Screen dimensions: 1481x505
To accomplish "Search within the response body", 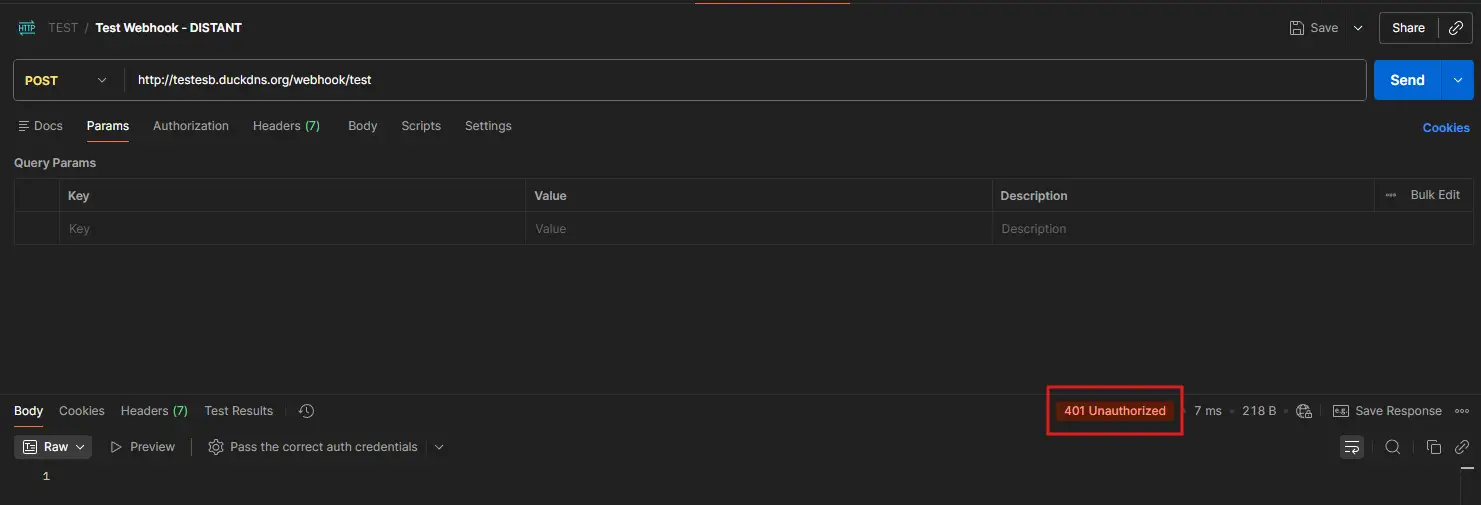I will coord(1392,447).
